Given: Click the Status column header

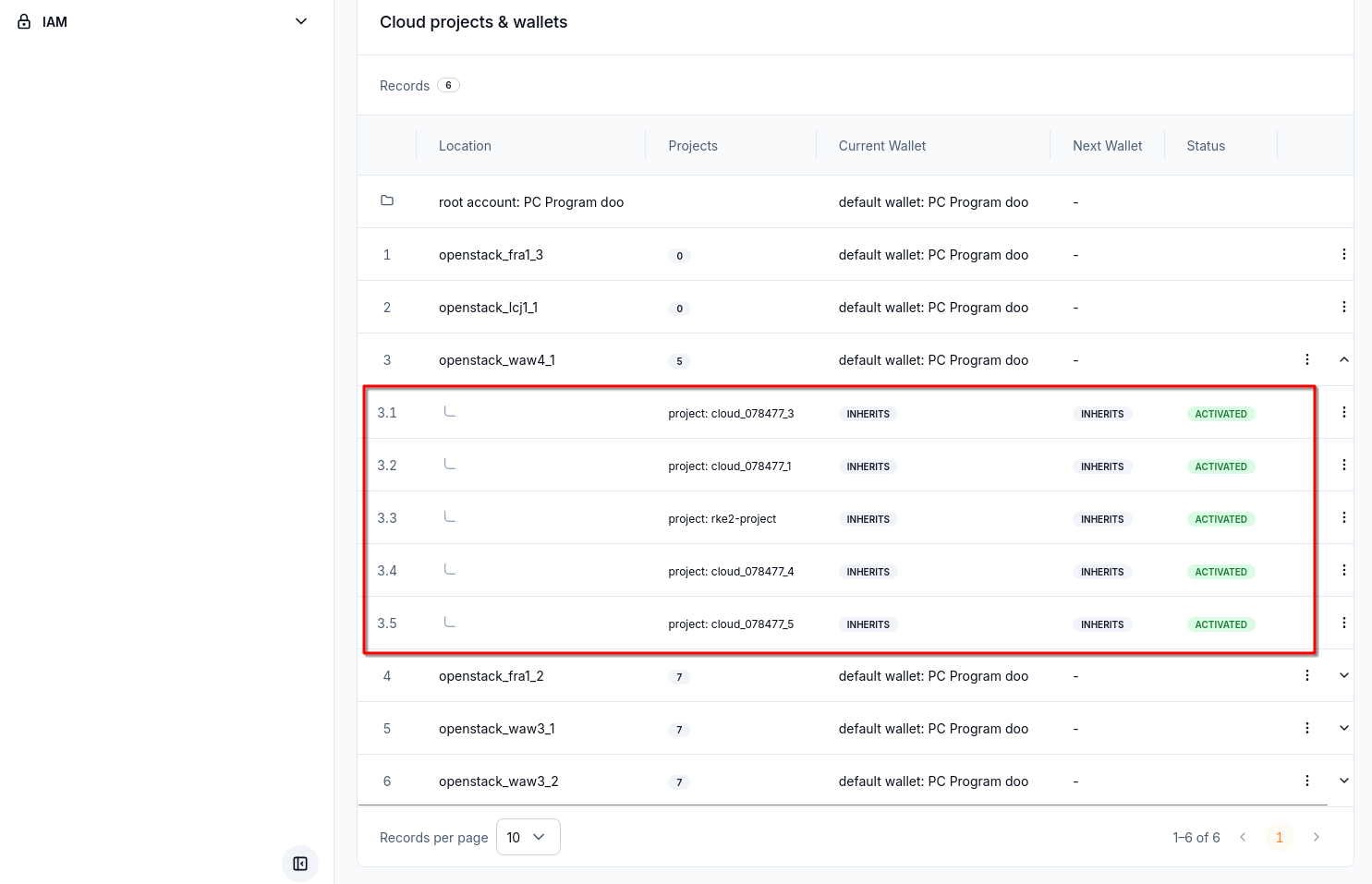Looking at the screenshot, I should click(x=1206, y=146).
